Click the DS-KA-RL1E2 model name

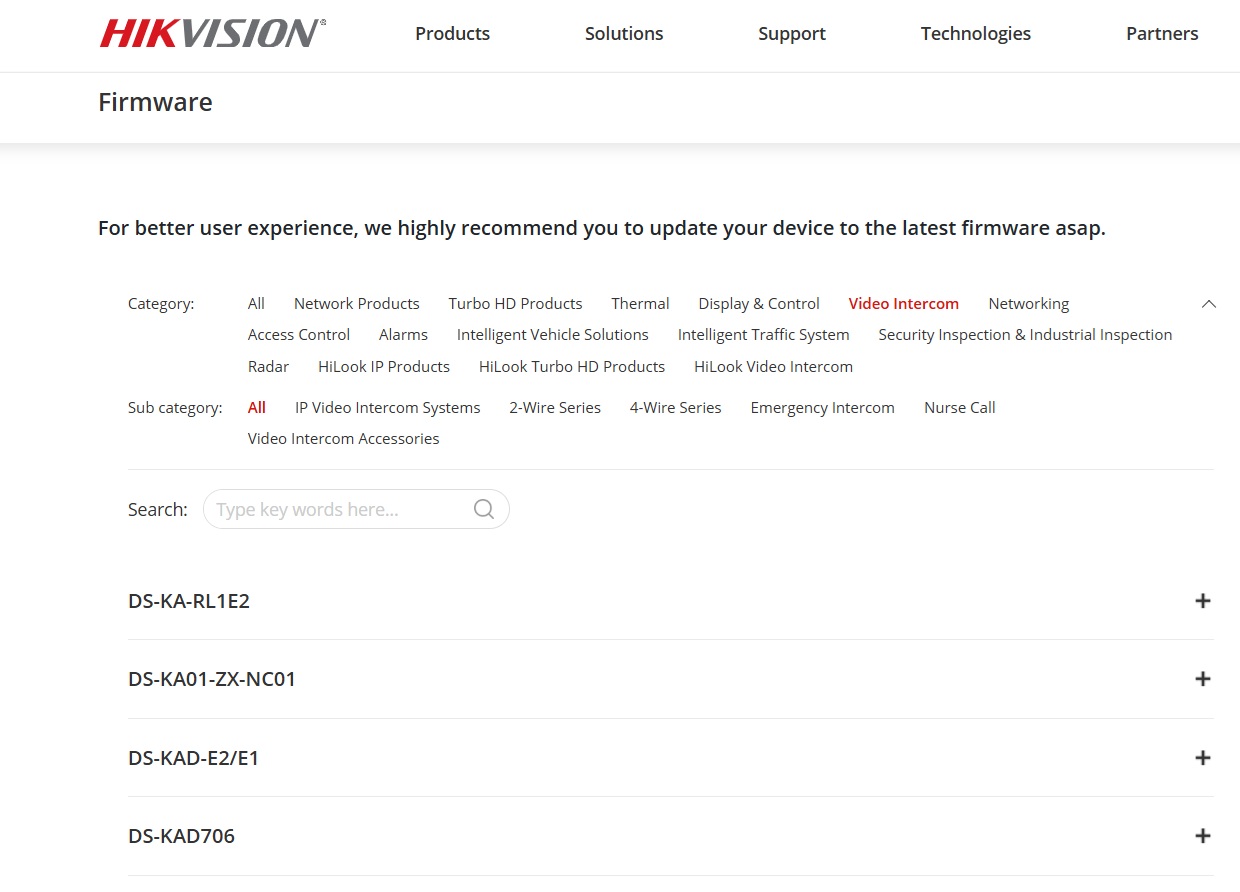pos(189,601)
